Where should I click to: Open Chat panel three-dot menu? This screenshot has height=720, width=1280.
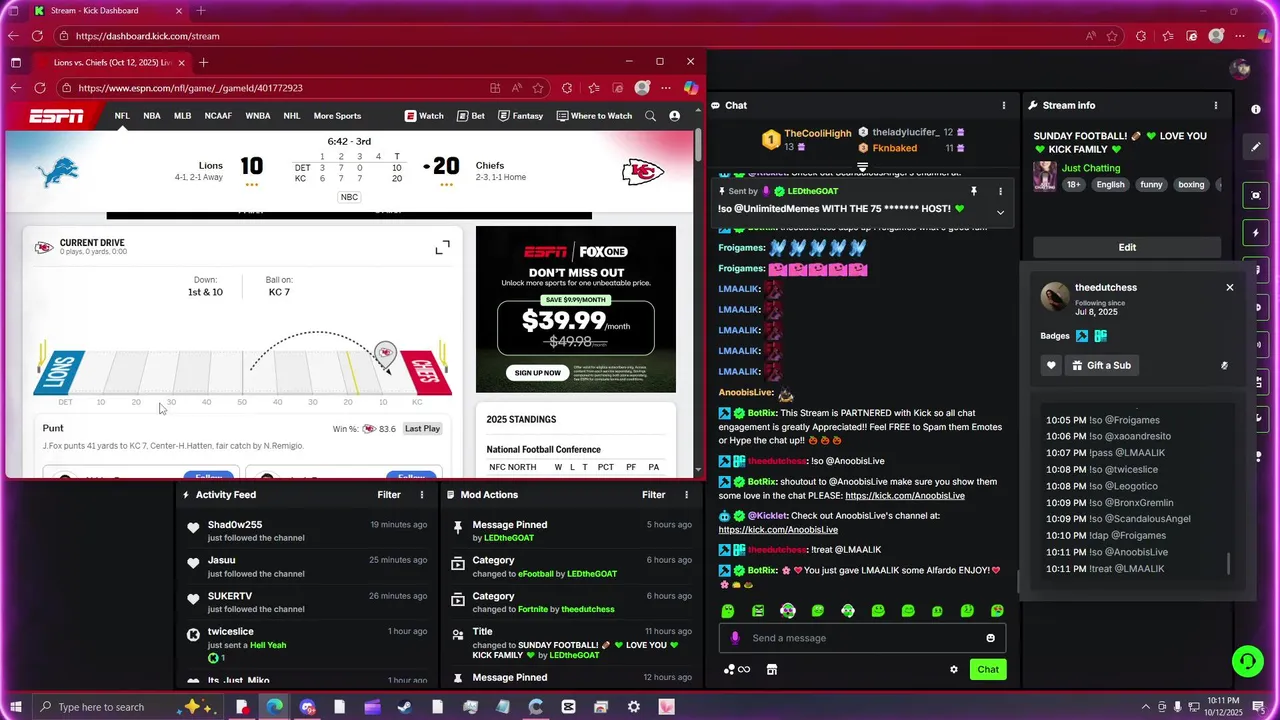click(x=1004, y=105)
